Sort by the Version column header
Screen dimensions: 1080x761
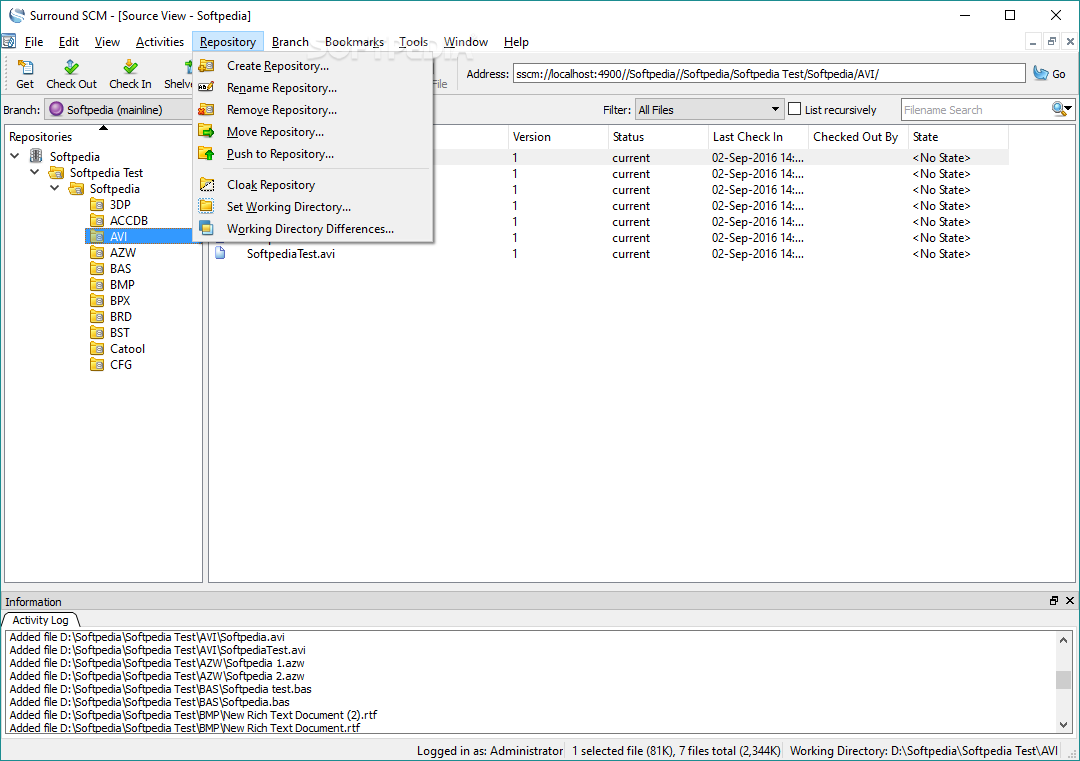click(x=558, y=136)
